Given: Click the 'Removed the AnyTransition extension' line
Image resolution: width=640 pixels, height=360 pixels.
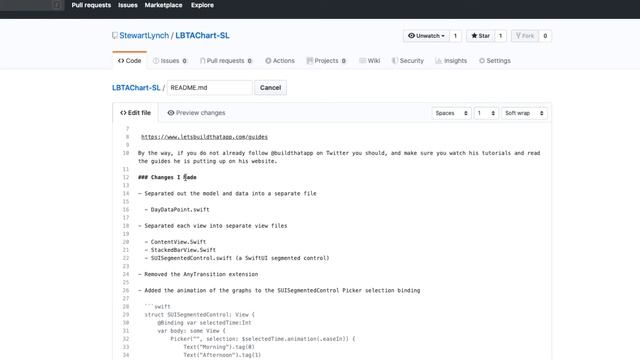Looking at the screenshot, I should (198, 274).
